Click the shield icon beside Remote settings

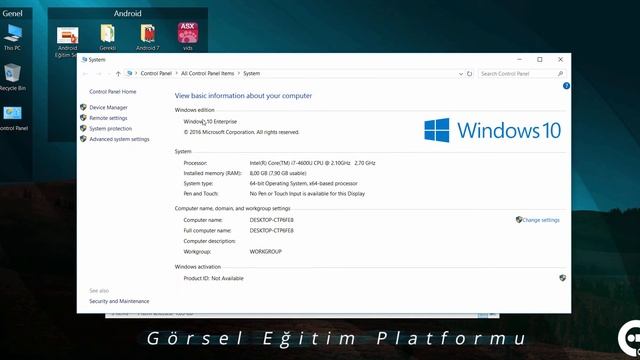pyautogui.click(x=83, y=118)
